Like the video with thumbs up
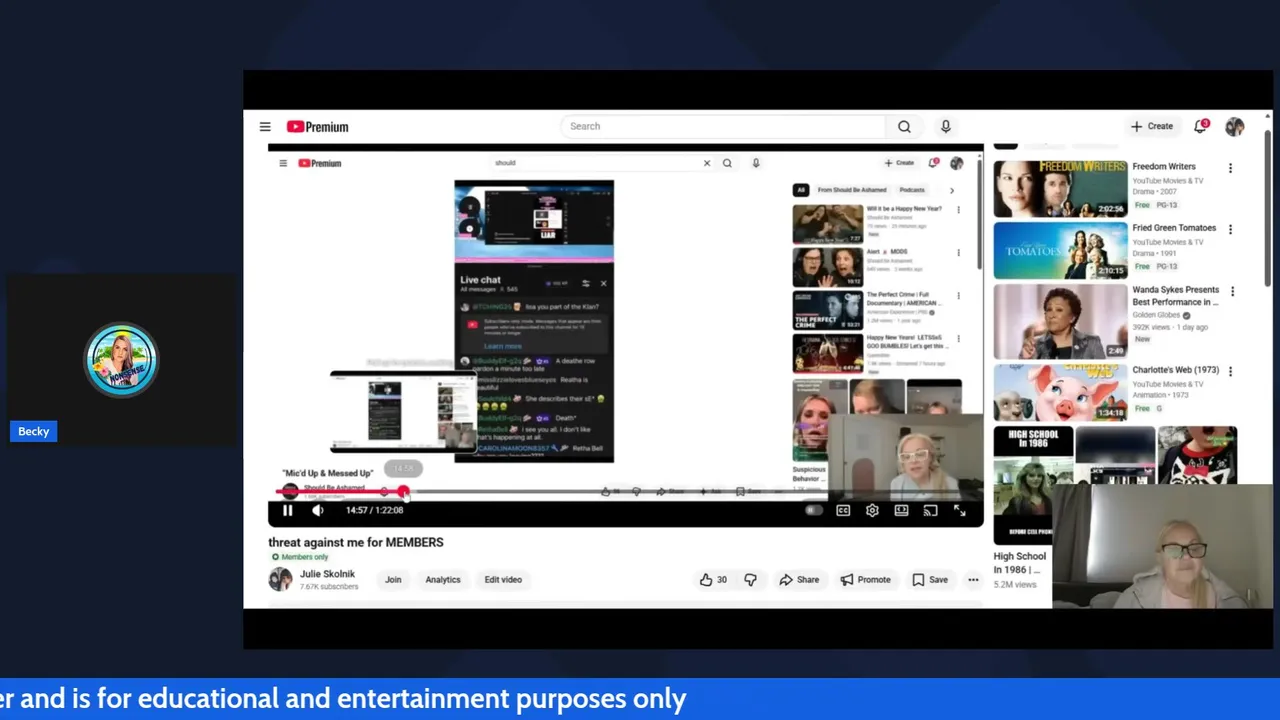Screen dimensions: 1280x720 [713, 579]
